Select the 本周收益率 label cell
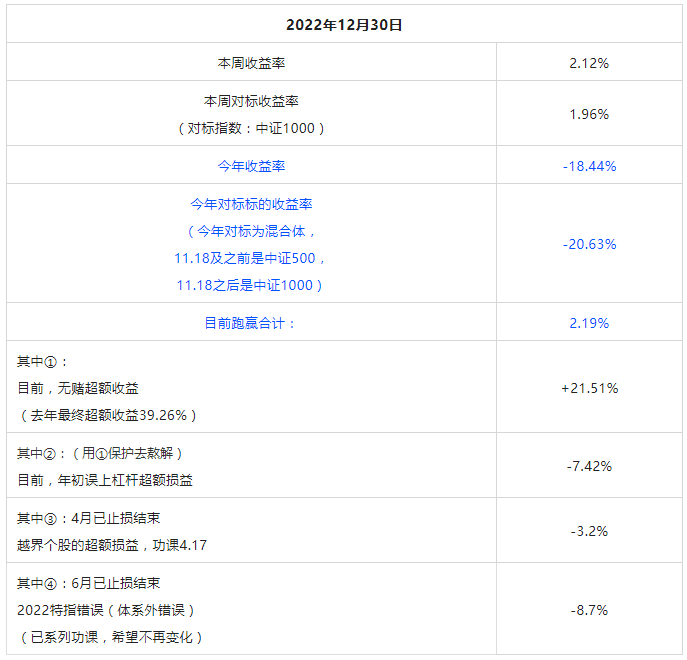 pos(251,63)
